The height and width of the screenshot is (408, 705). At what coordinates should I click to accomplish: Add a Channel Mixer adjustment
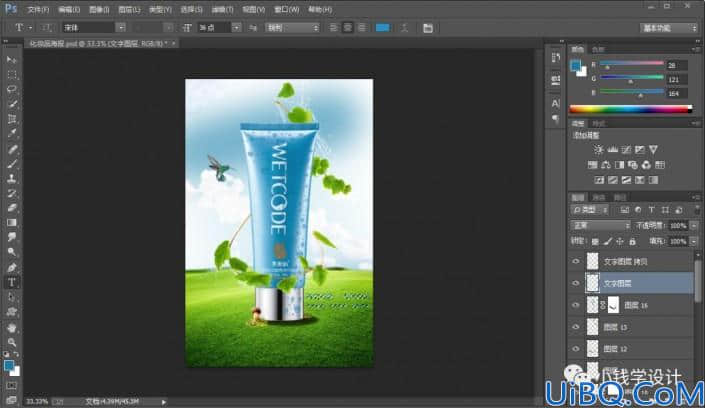pos(646,165)
